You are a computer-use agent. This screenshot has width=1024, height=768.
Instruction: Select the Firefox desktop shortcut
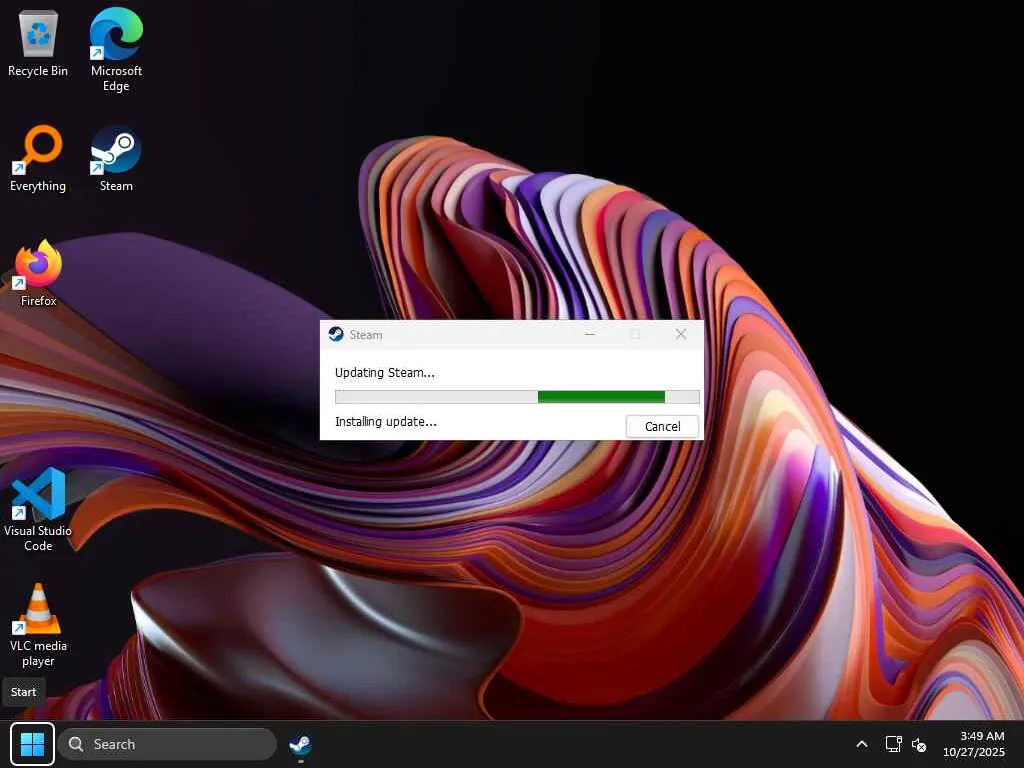click(38, 273)
